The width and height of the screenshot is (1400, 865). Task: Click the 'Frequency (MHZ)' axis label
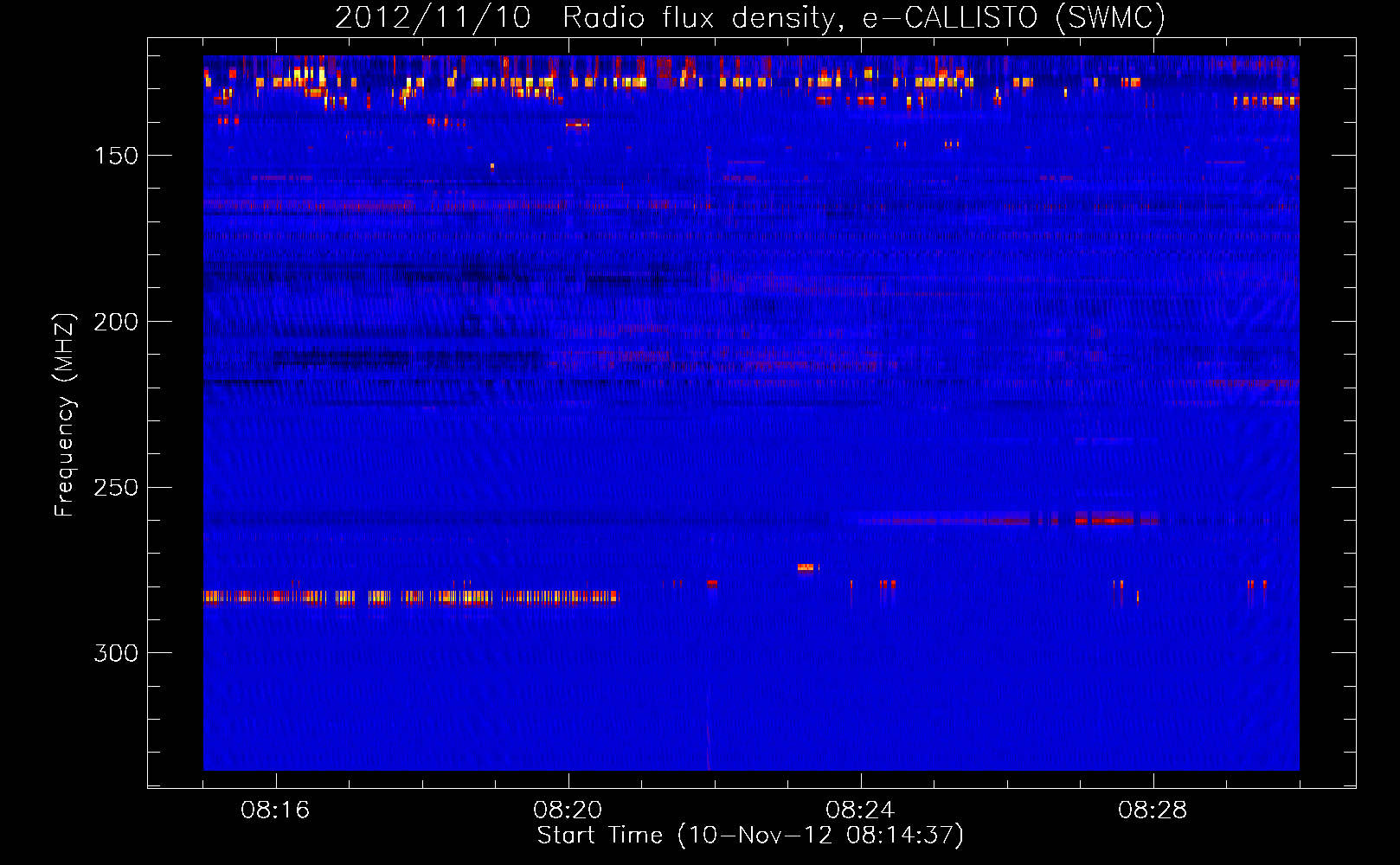point(64,414)
